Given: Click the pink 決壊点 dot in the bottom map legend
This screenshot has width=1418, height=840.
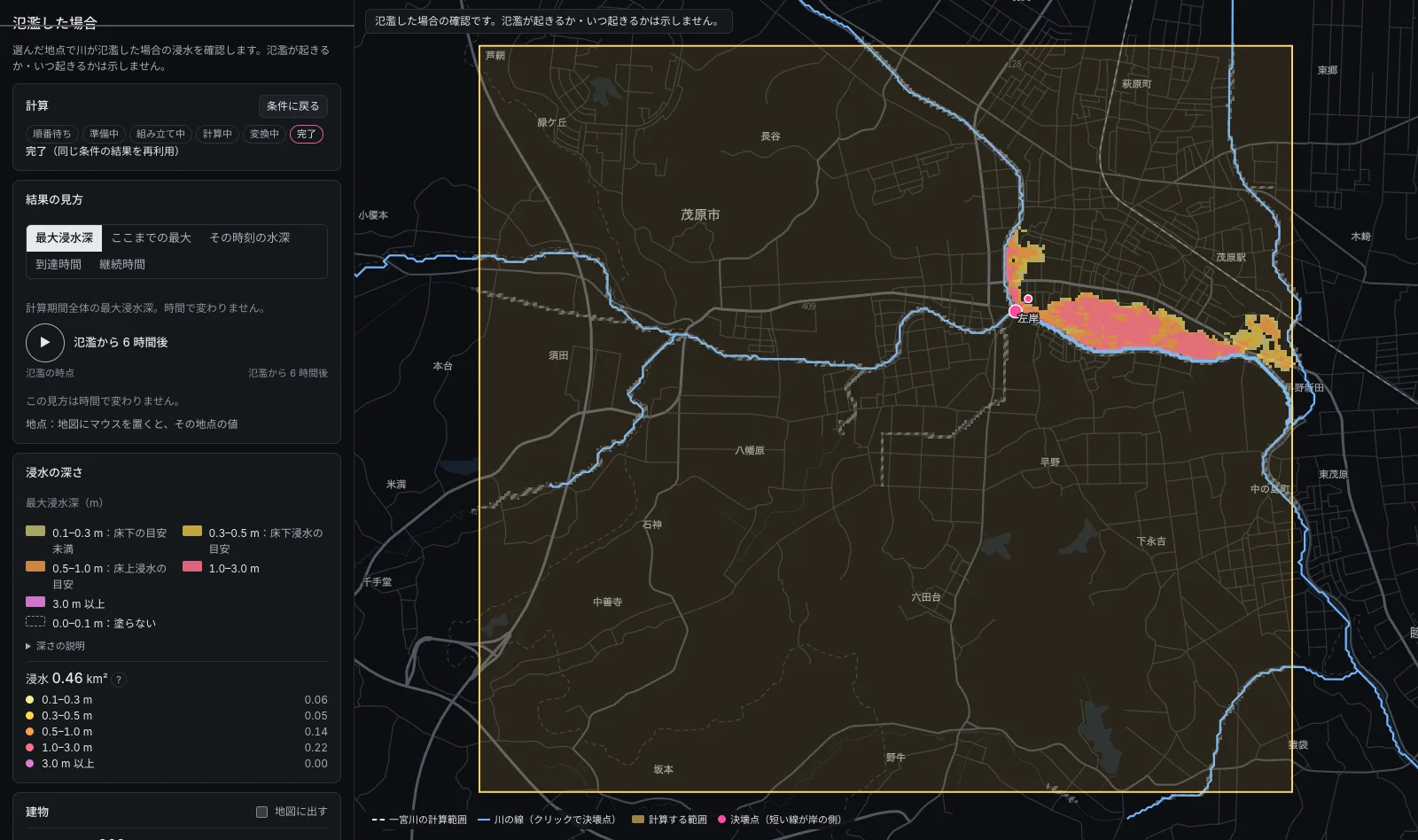Looking at the screenshot, I should pyautogui.click(x=722, y=820).
